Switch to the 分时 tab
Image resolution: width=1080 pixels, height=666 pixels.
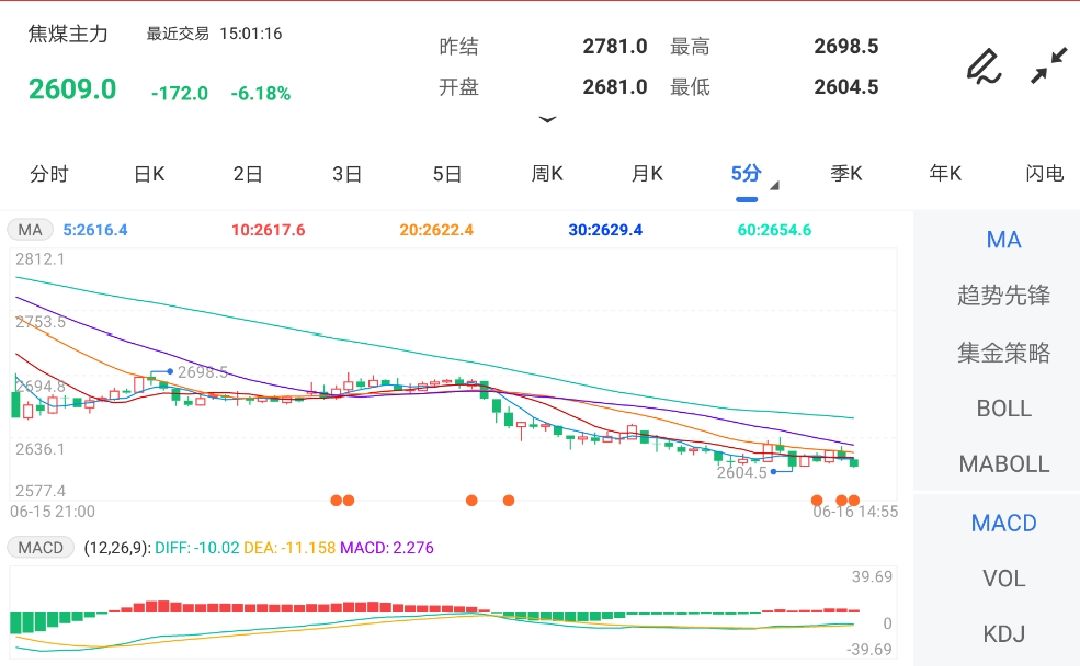click(49, 174)
